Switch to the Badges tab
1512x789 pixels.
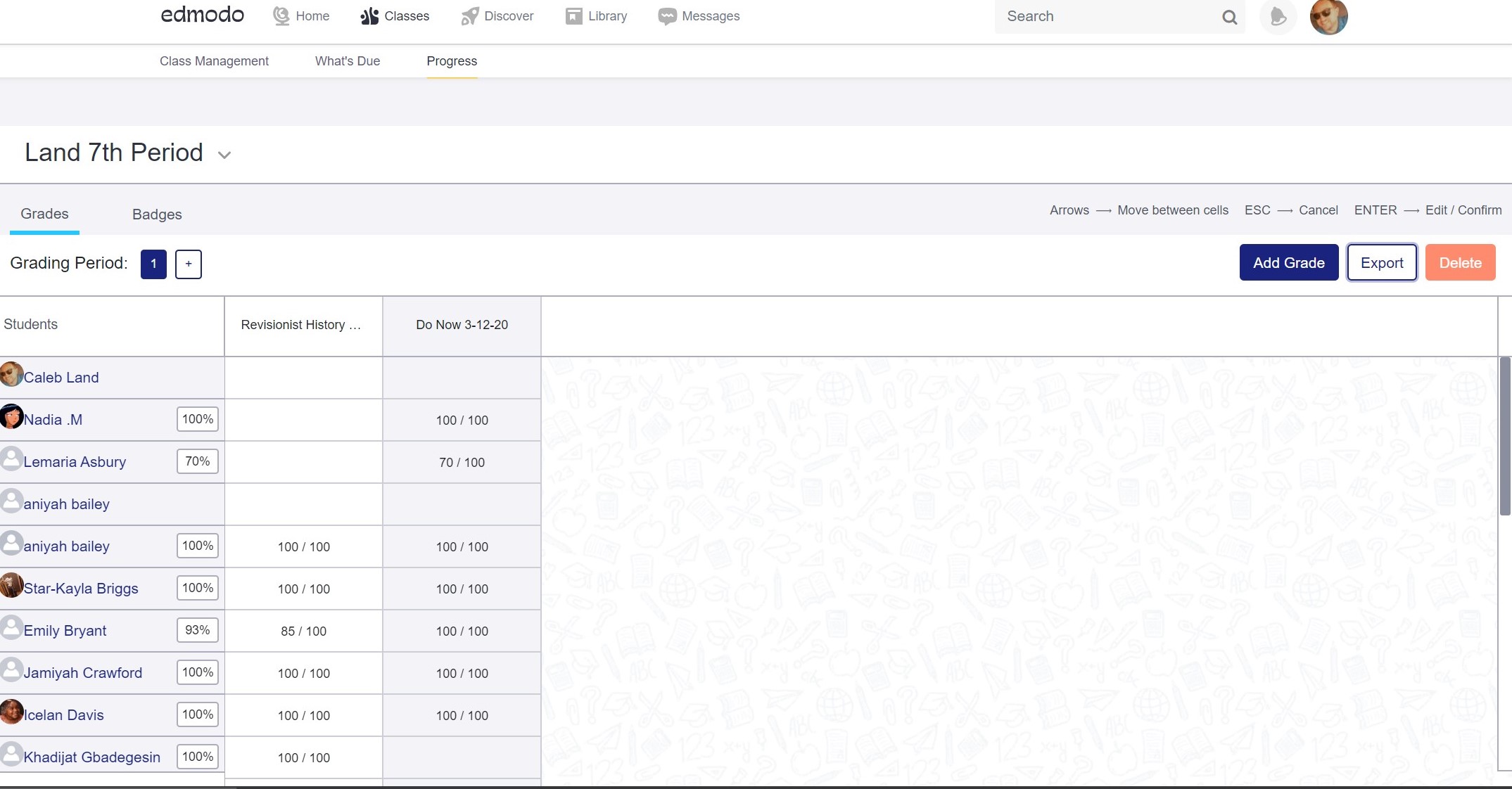(157, 214)
